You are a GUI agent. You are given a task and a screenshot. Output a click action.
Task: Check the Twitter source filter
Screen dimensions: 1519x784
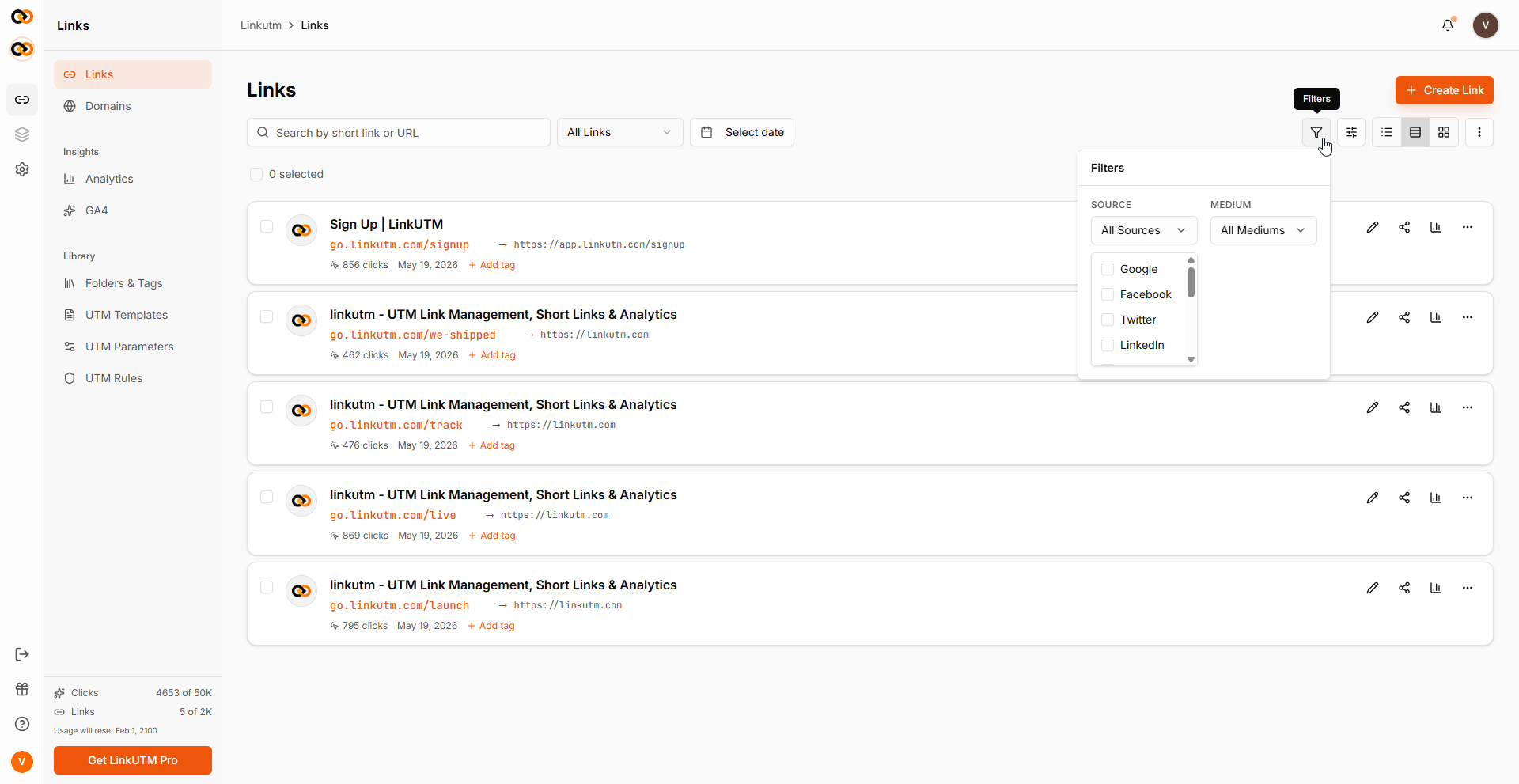point(1108,320)
